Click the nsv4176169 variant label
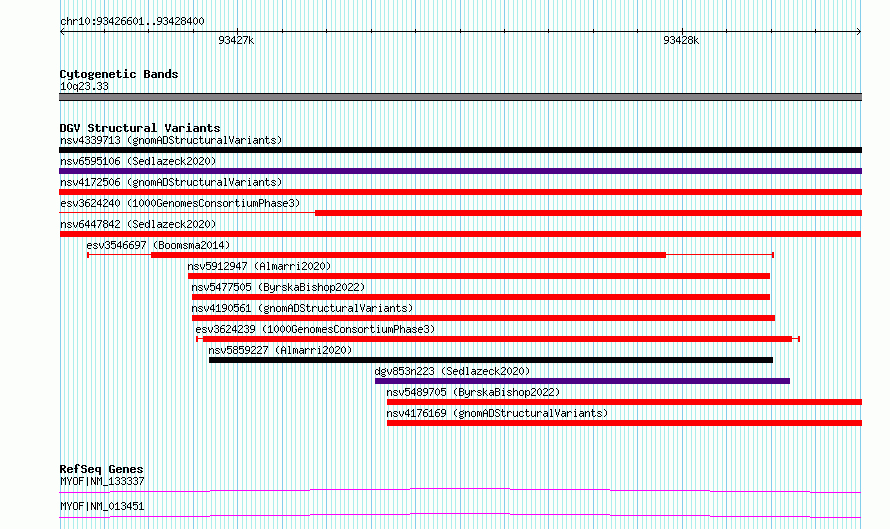 pos(497,413)
